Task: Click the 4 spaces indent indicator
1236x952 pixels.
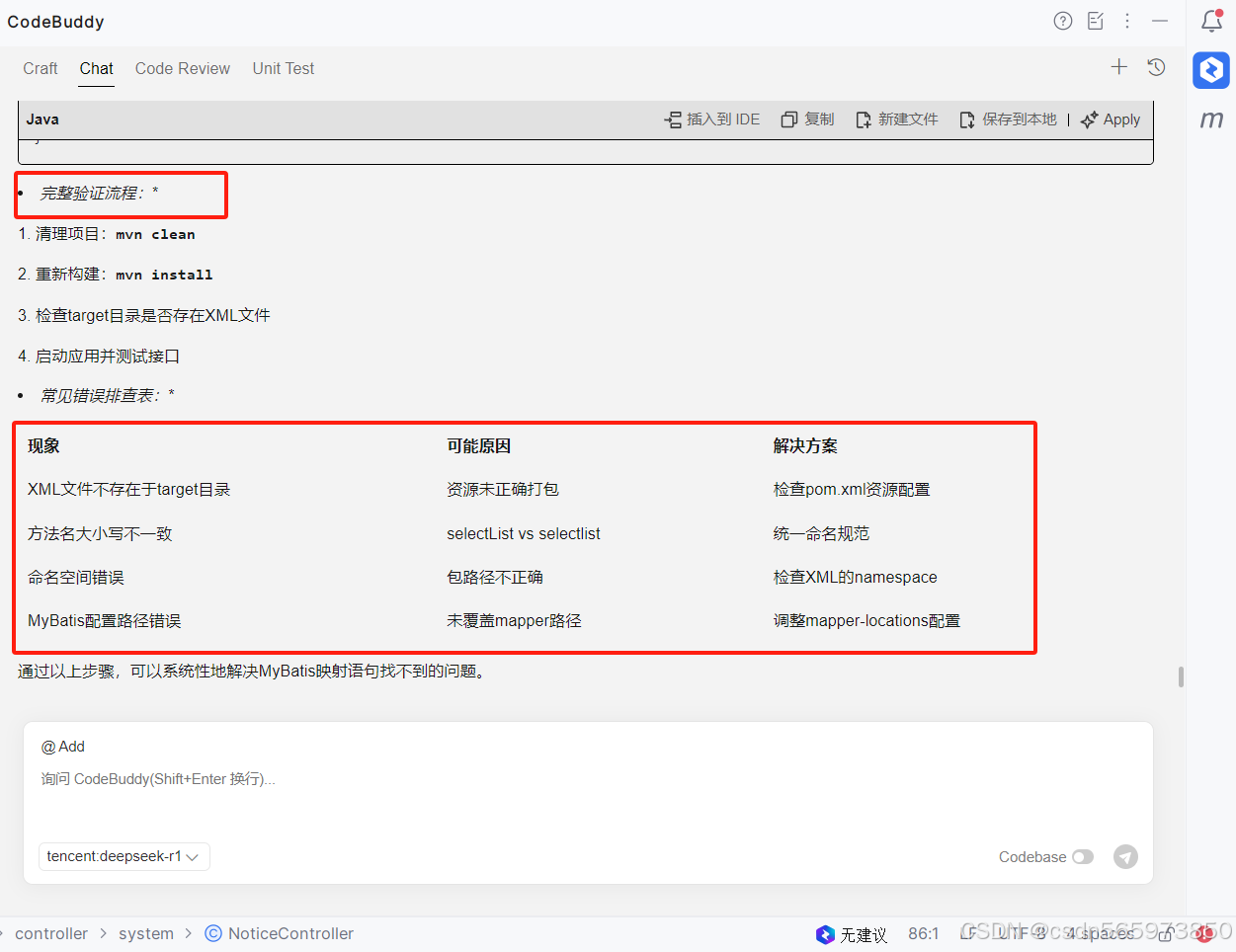Action: (1100, 933)
